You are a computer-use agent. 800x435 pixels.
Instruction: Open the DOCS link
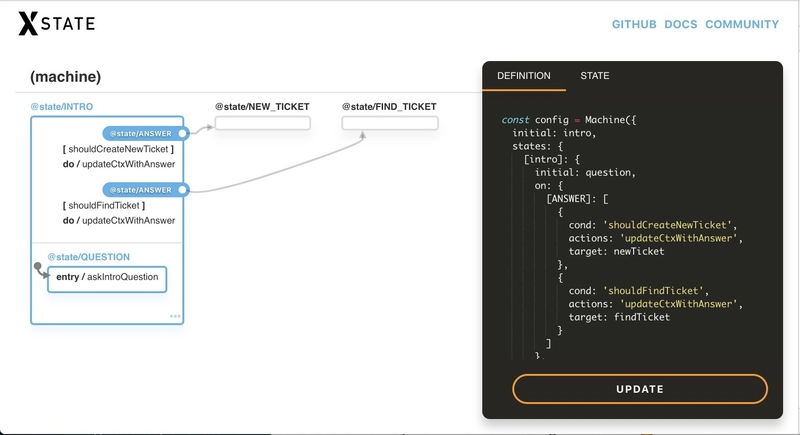(681, 24)
